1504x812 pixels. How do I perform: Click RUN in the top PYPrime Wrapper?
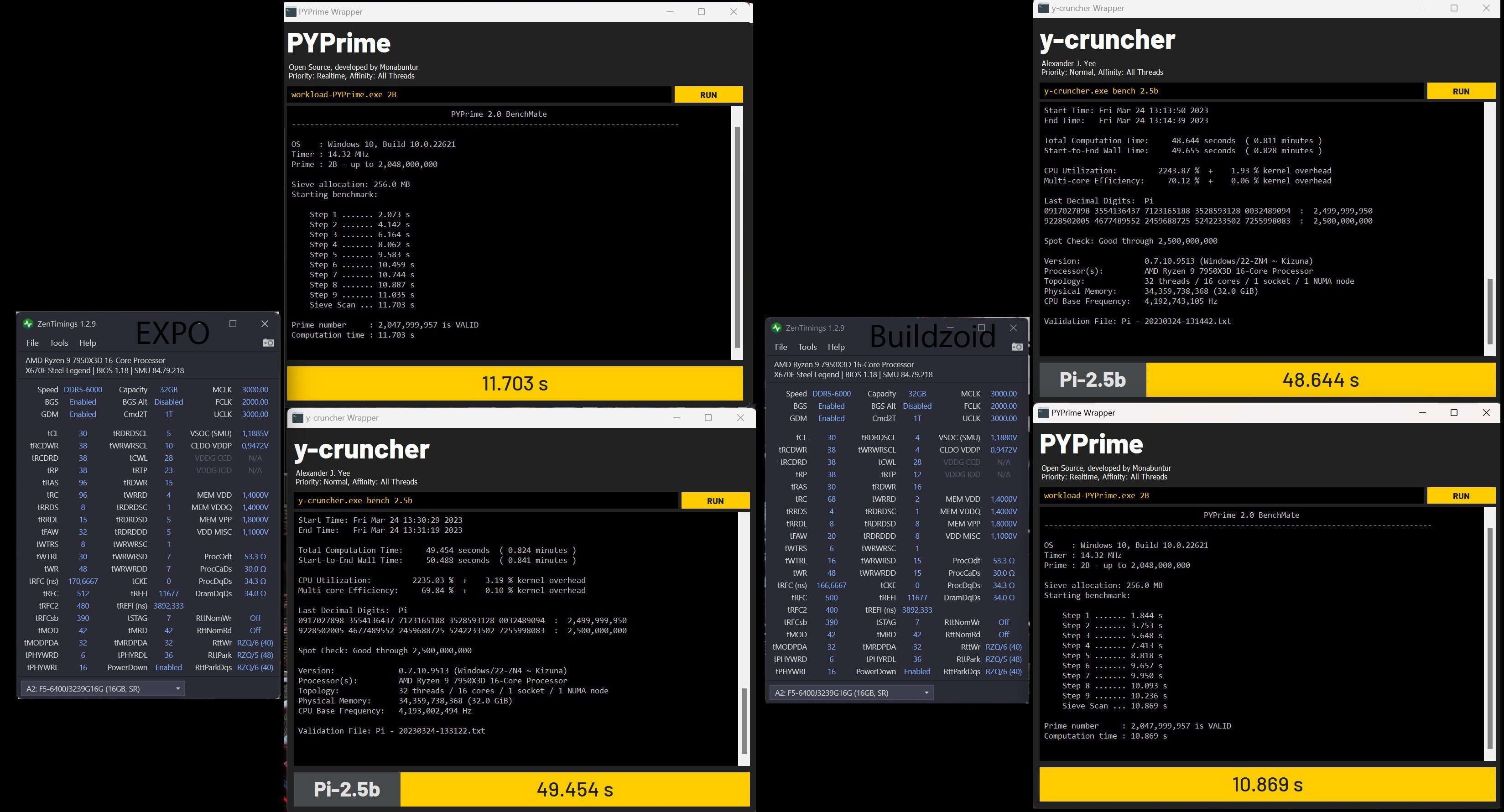click(x=708, y=94)
